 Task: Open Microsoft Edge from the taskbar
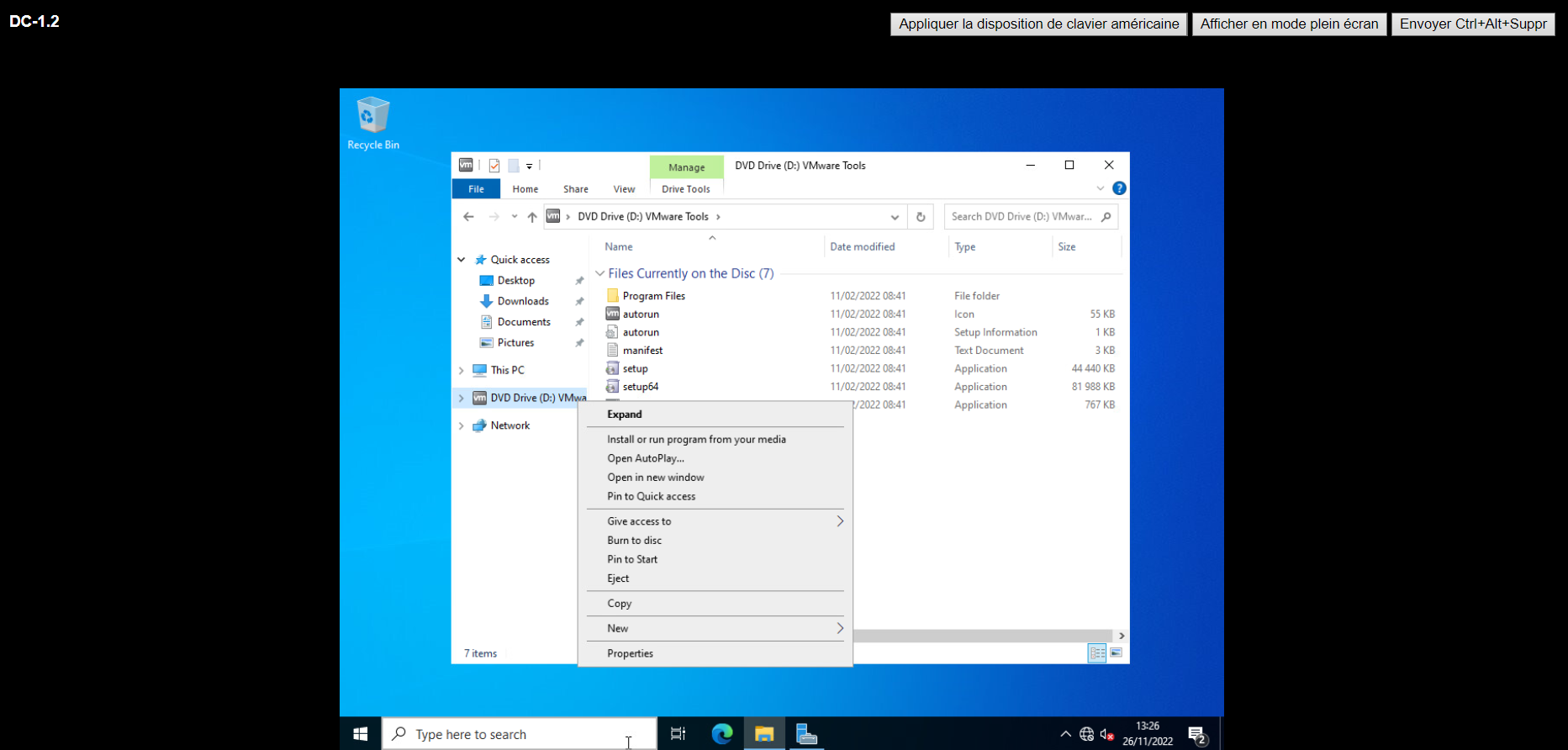coord(722,734)
